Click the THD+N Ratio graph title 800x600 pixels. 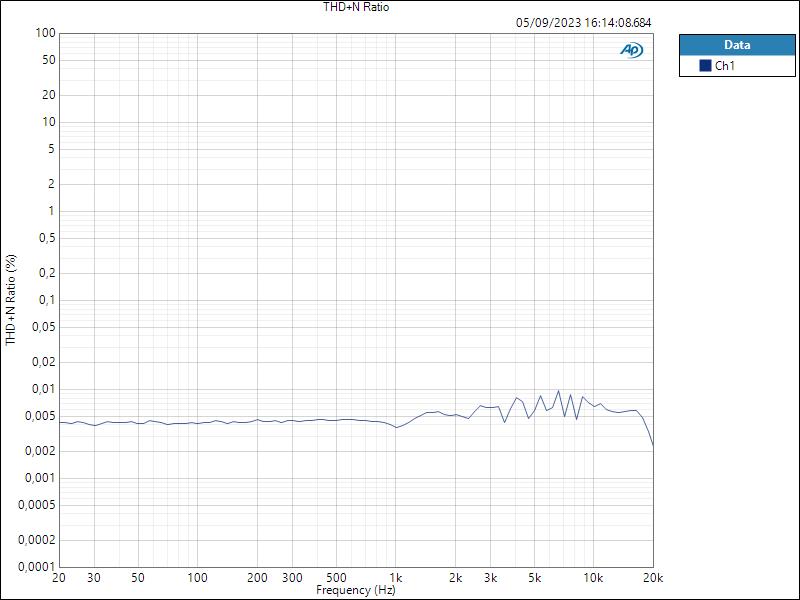pyautogui.click(x=355, y=7)
